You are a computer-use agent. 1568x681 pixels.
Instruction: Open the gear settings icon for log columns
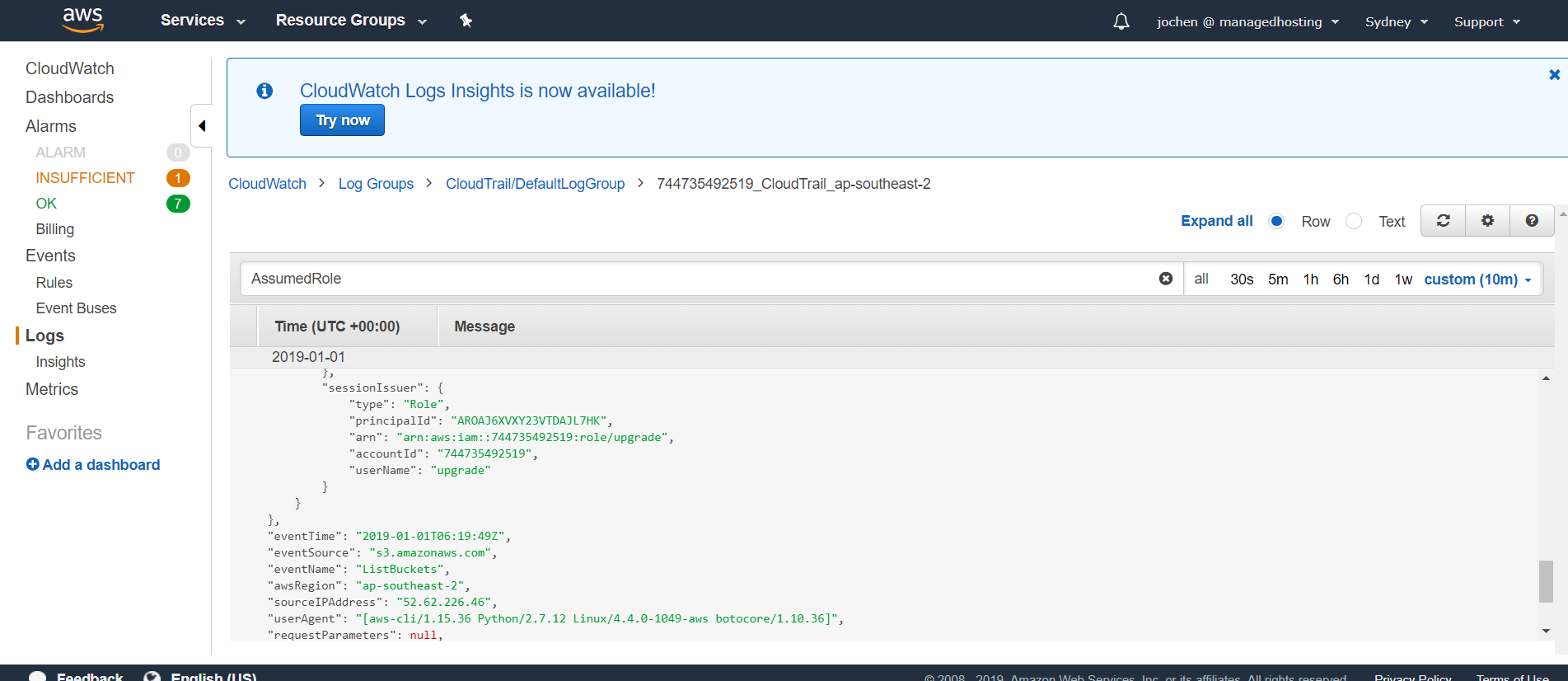(x=1487, y=221)
